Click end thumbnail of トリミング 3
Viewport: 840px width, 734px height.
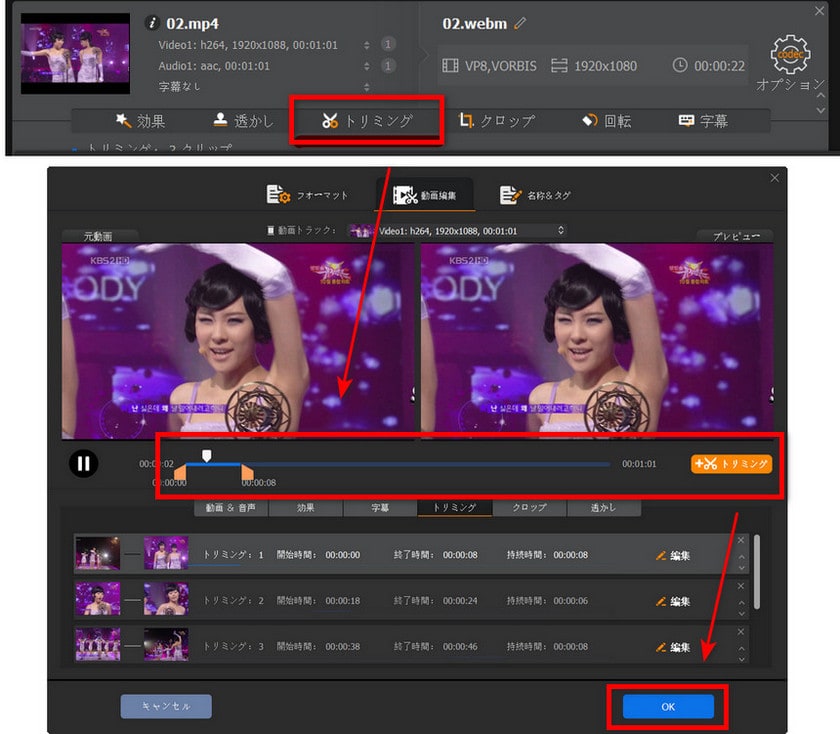coord(166,645)
